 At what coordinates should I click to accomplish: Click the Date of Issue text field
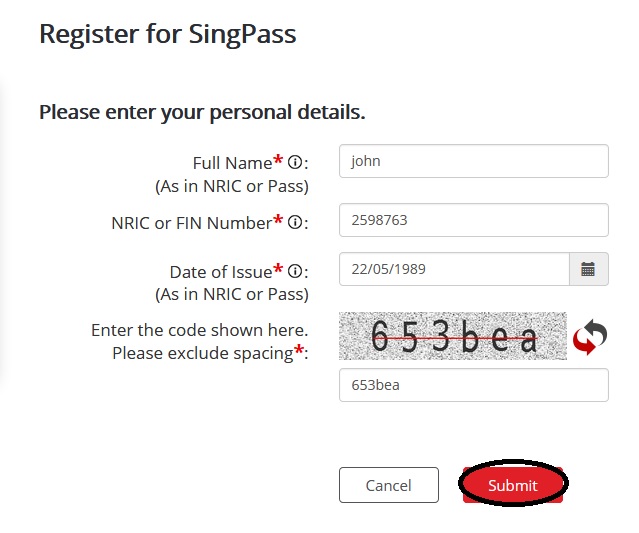coord(454,268)
